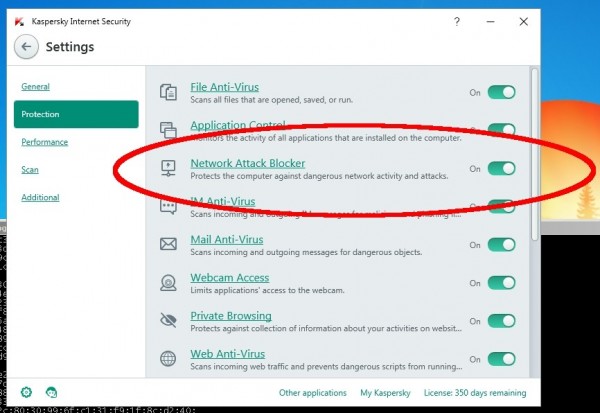
Task: Click the Network Attack Blocker monitor icon
Action: [x=168, y=169]
